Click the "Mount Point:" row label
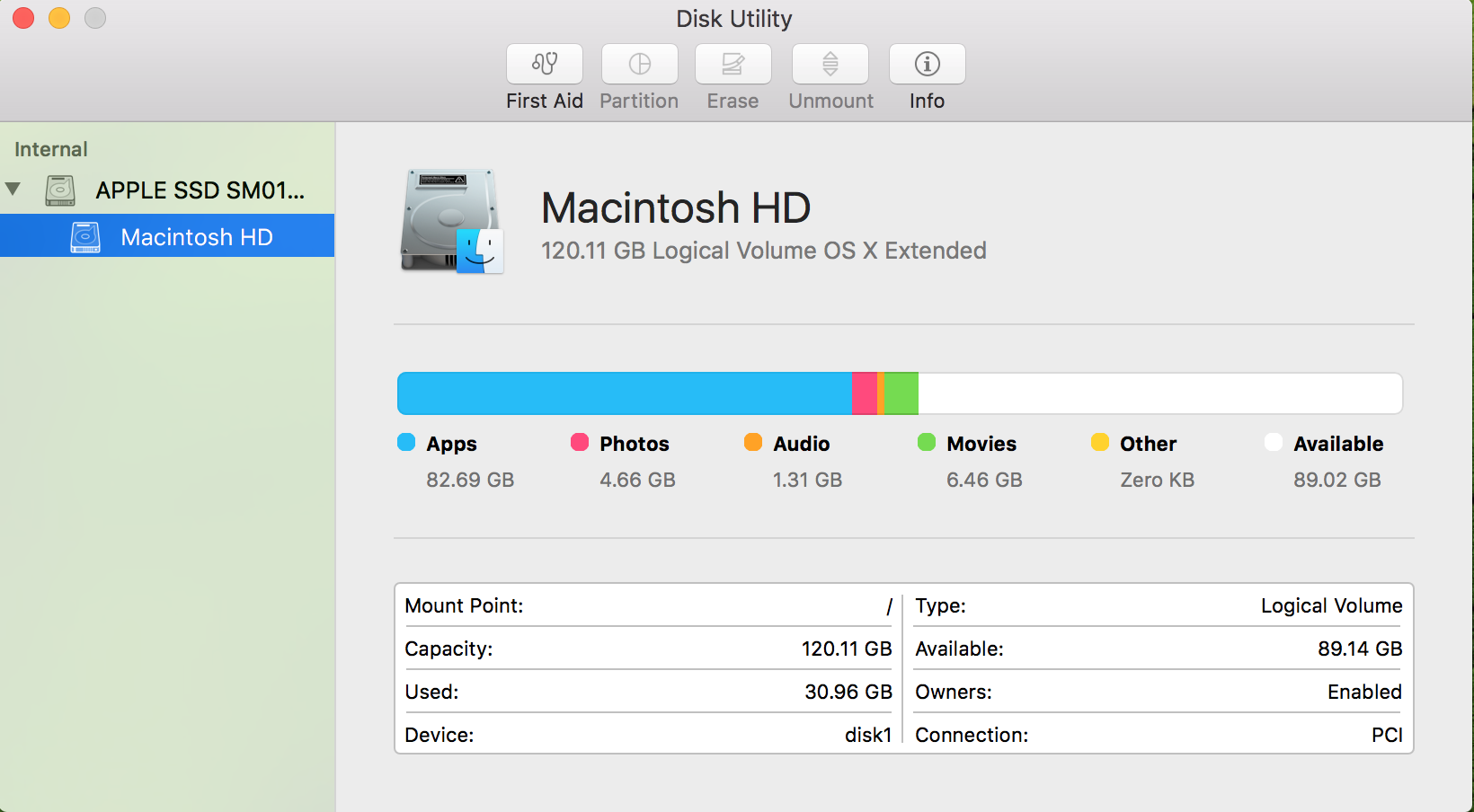 [464, 605]
